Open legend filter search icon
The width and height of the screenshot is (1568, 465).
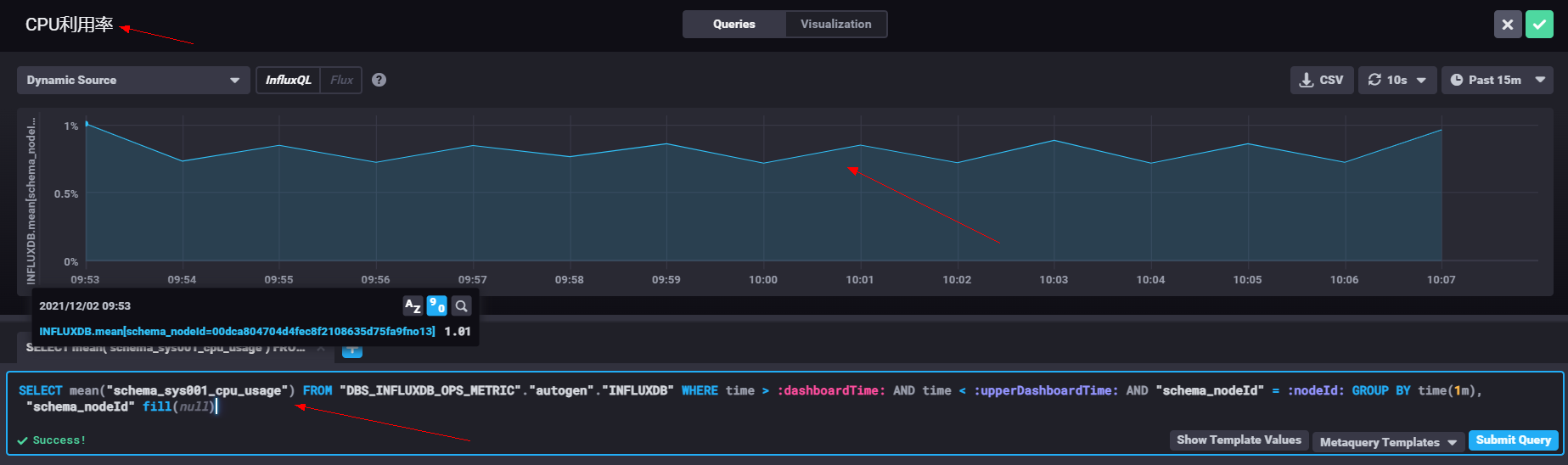coord(461,305)
